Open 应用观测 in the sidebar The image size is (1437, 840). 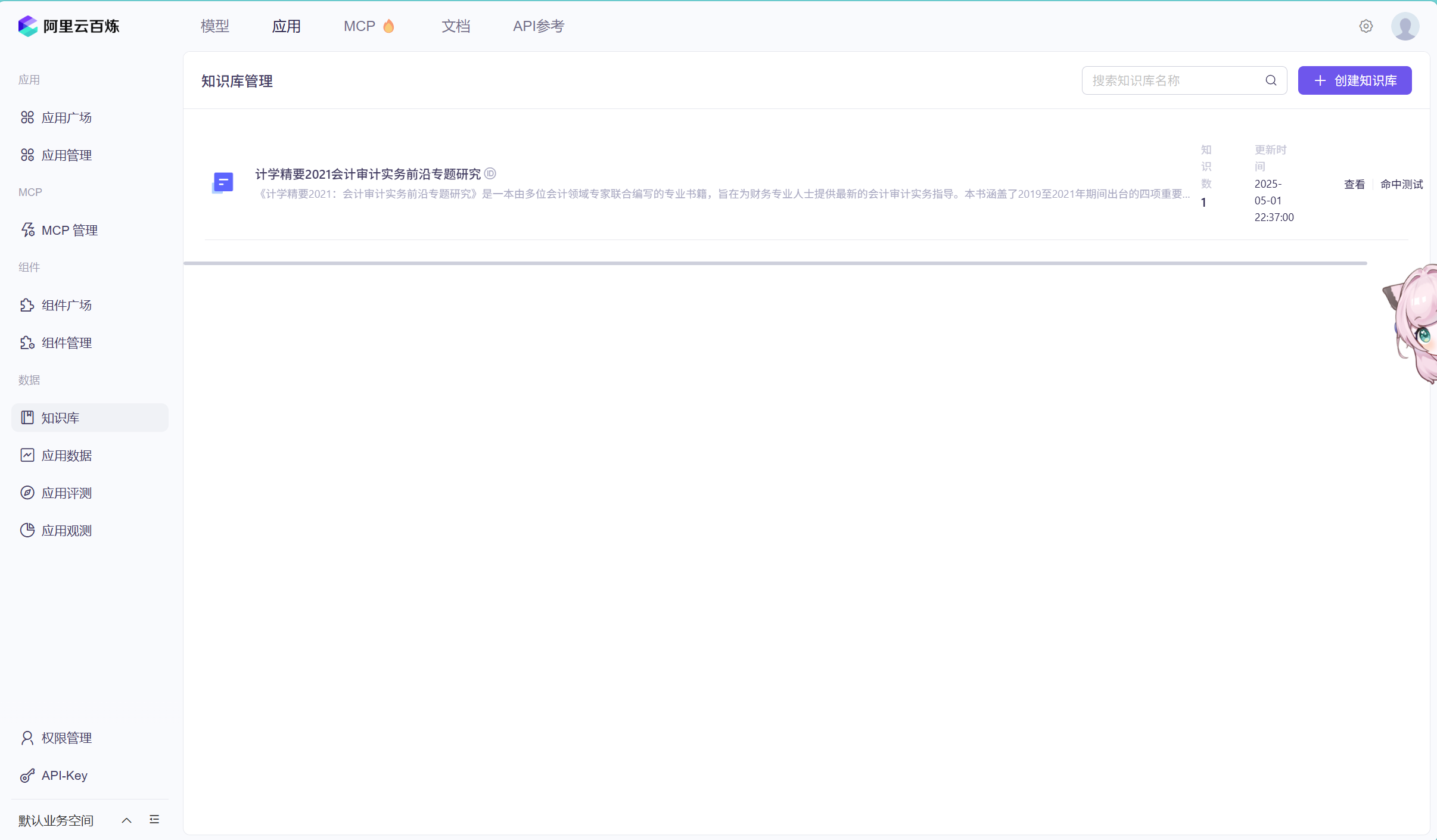coord(66,530)
